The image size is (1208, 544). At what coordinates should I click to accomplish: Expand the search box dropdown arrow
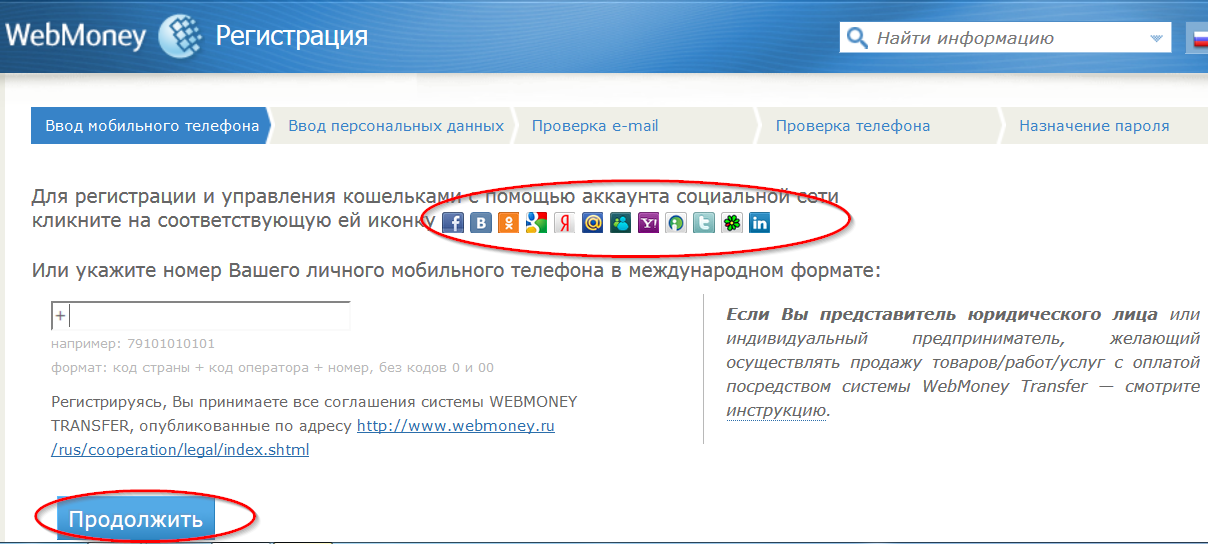pyautogui.click(x=1158, y=40)
